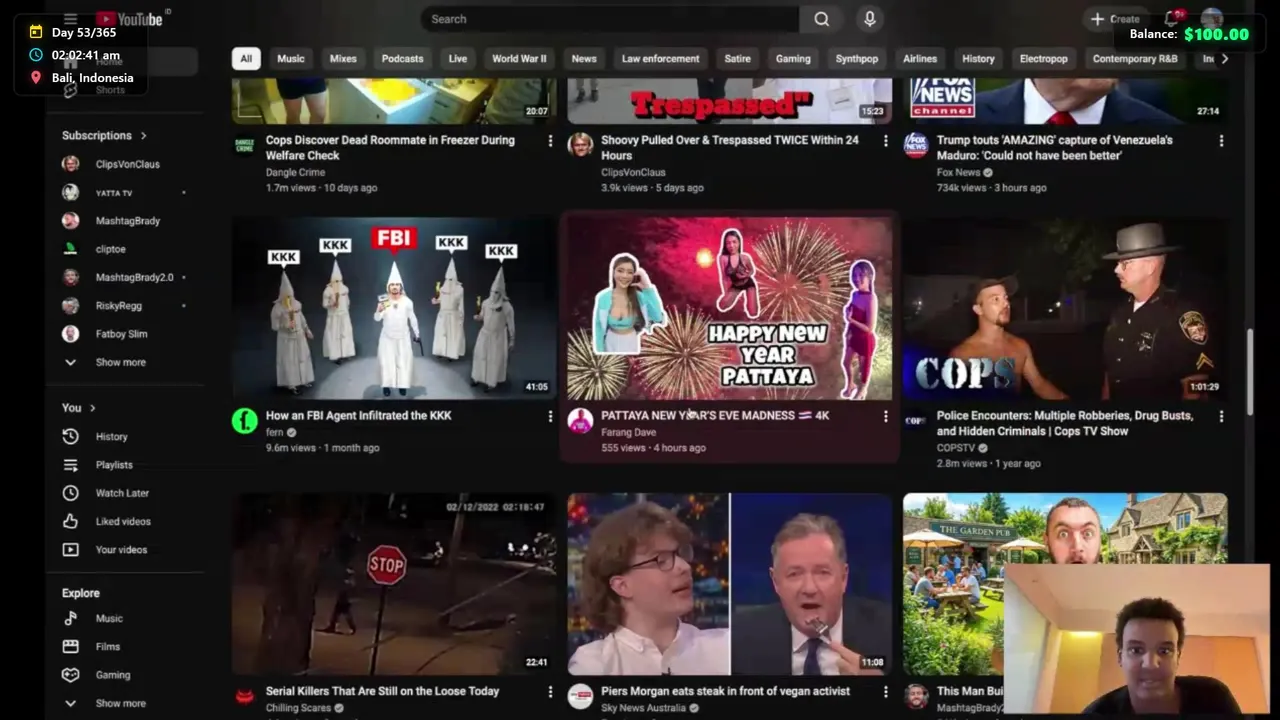
Task: Open options for Shoovy Pulled Over video
Action: [885, 141]
